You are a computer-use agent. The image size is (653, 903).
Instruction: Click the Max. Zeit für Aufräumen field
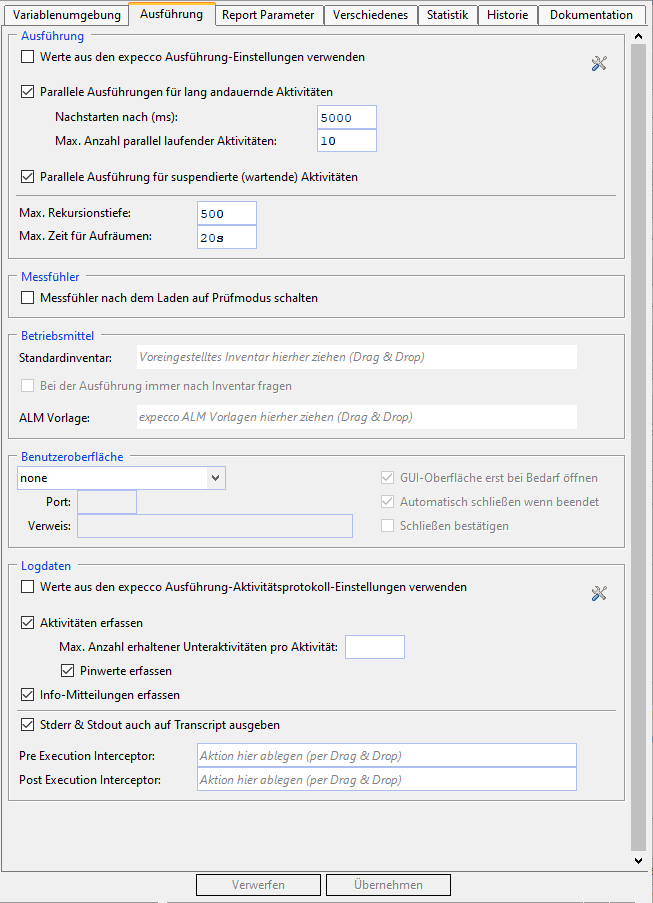[227, 238]
